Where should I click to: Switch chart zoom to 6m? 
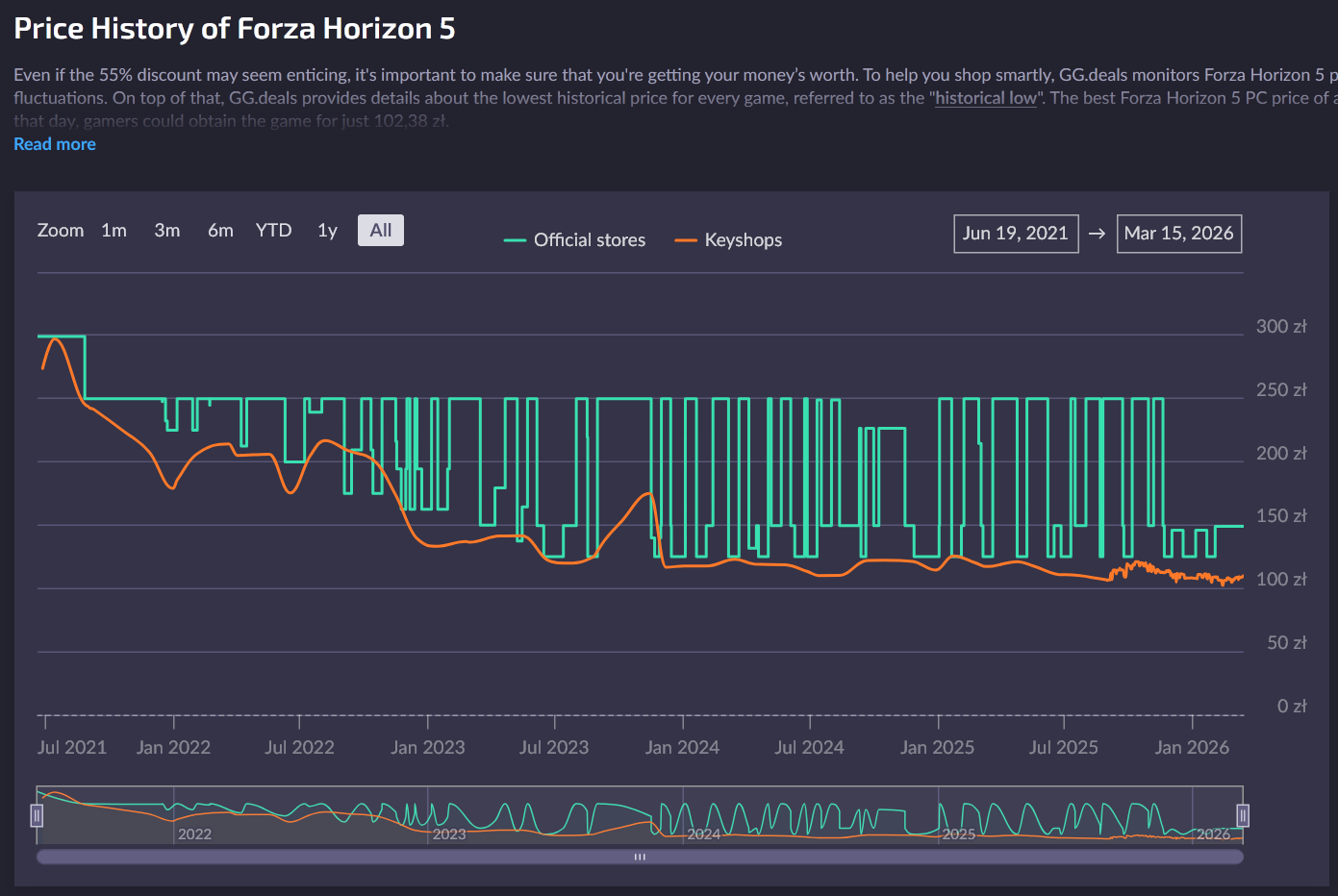(220, 231)
